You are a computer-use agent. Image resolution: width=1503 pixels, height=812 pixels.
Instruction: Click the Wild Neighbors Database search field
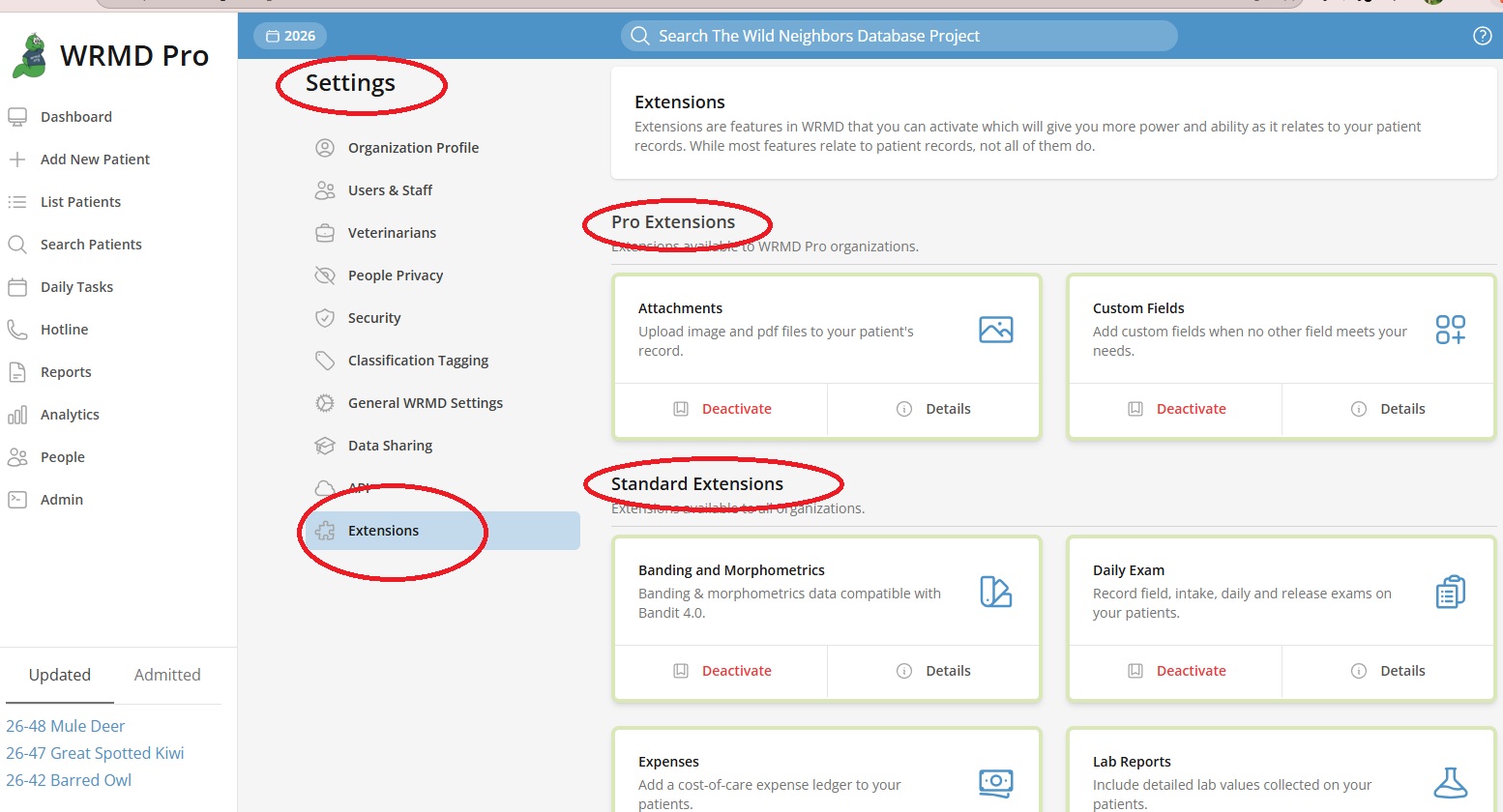pos(899,36)
